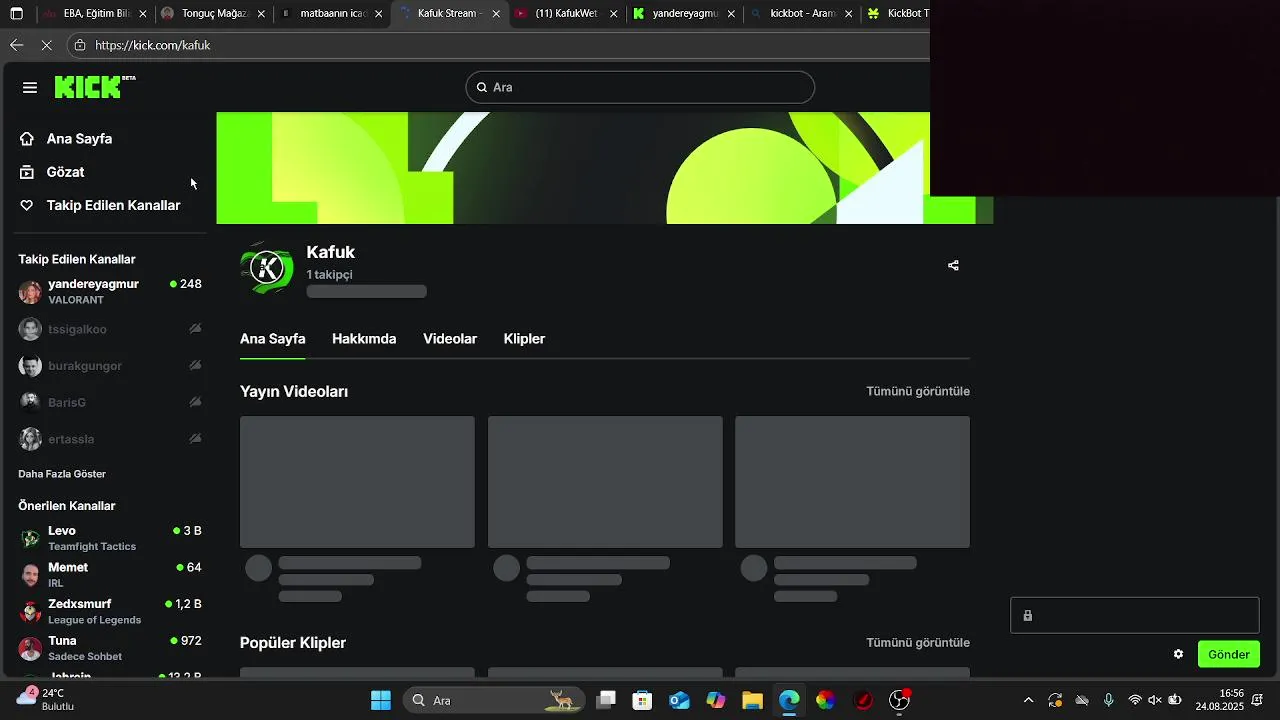Open ertassla offline channel

(x=110, y=439)
